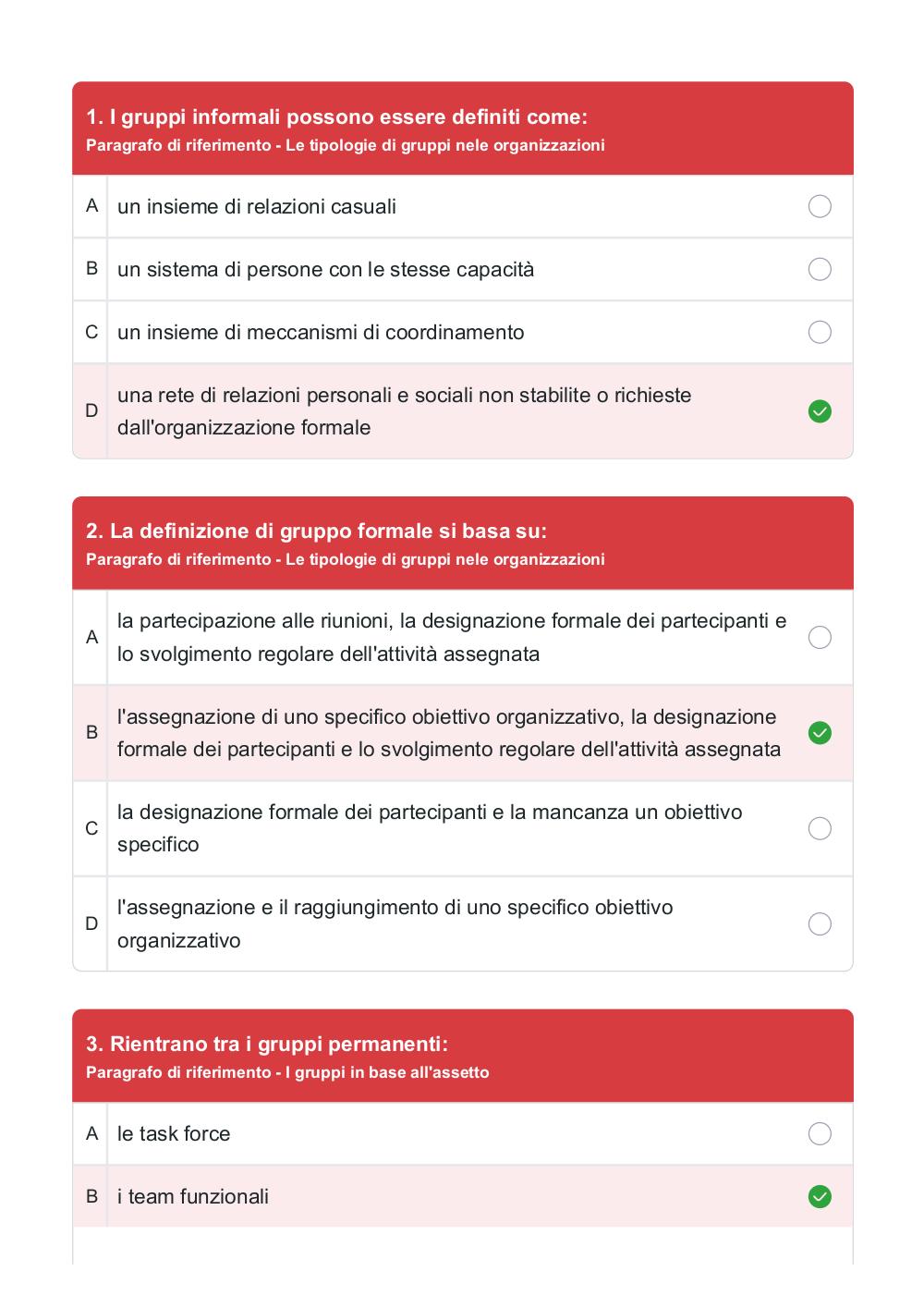Viewport: 924px width, 1308px height.
Task: Click question 1 header 'I gruppi informali'
Action: coord(336,116)
